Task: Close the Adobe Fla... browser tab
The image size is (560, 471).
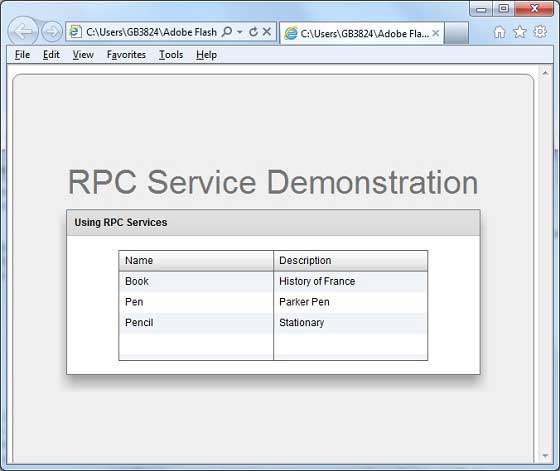Action: [435, 34]
